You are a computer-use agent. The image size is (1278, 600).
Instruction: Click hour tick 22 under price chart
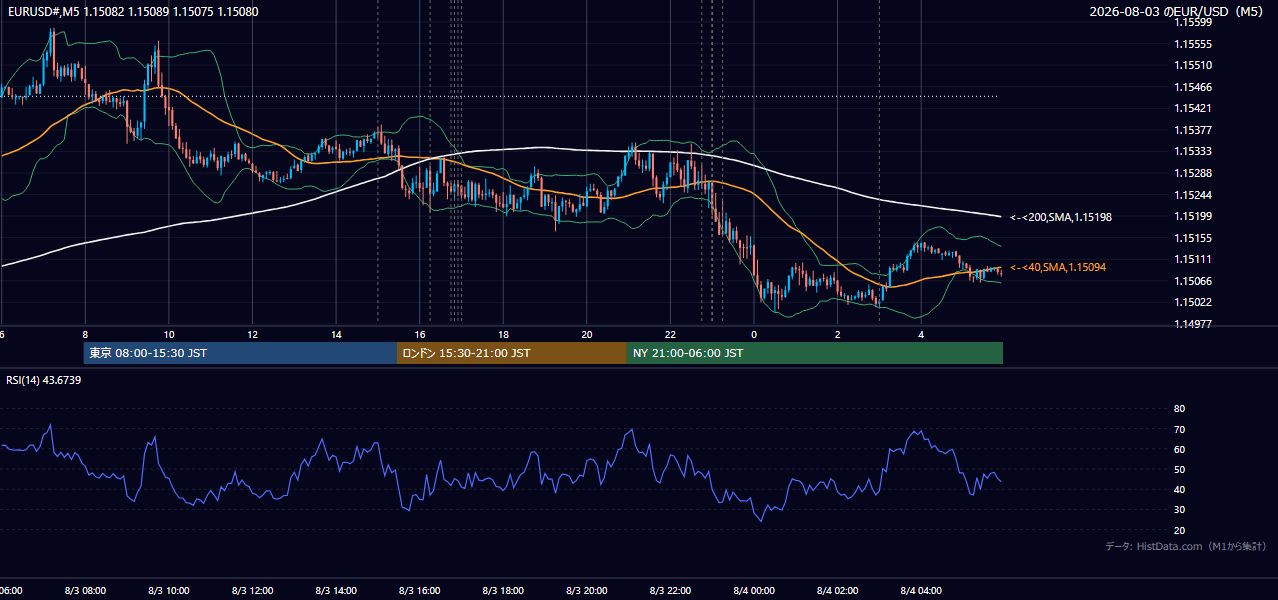[x=671, y=334]
